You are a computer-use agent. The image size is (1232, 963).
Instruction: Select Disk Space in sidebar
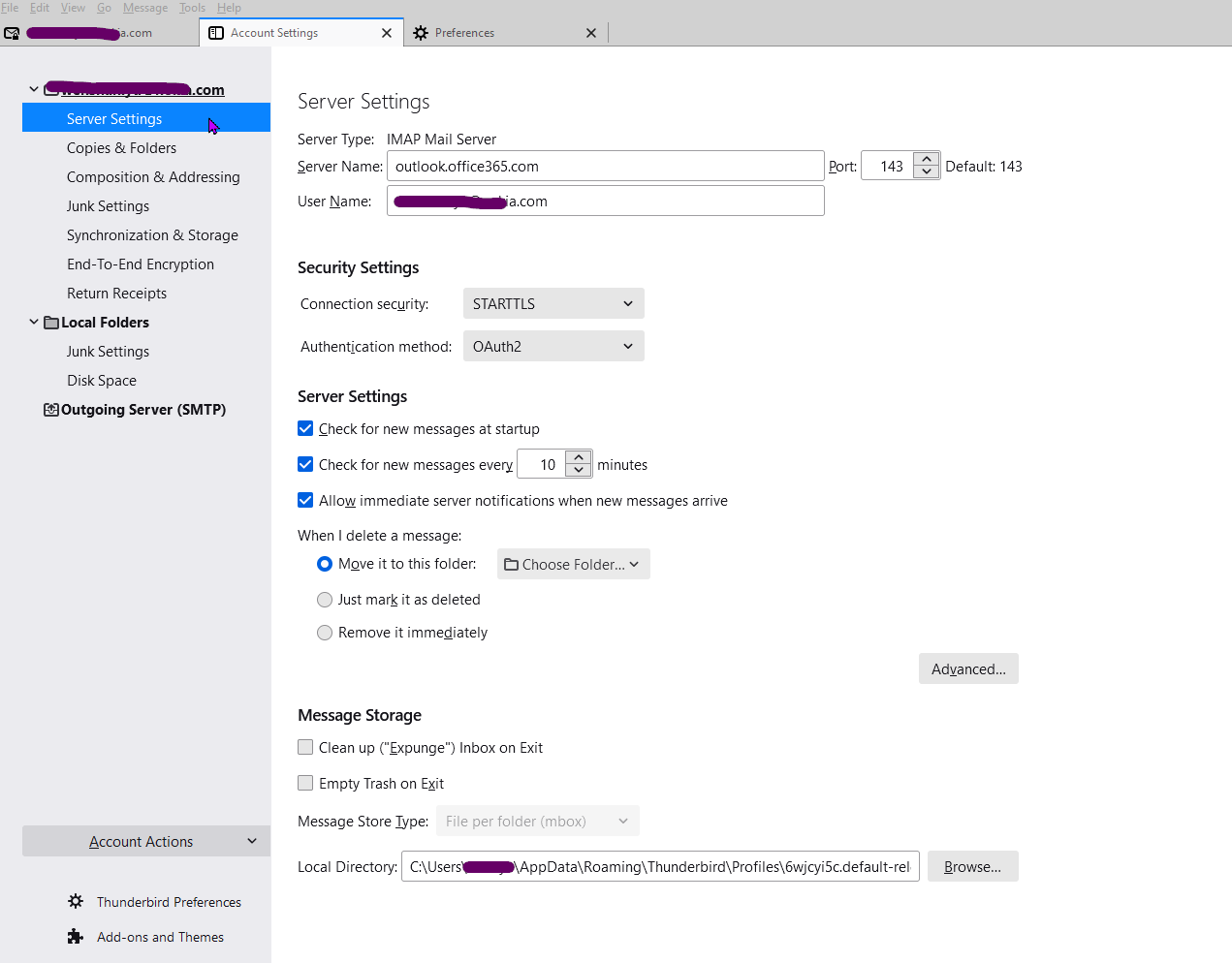pyautogui.click(x=146, y=380)
